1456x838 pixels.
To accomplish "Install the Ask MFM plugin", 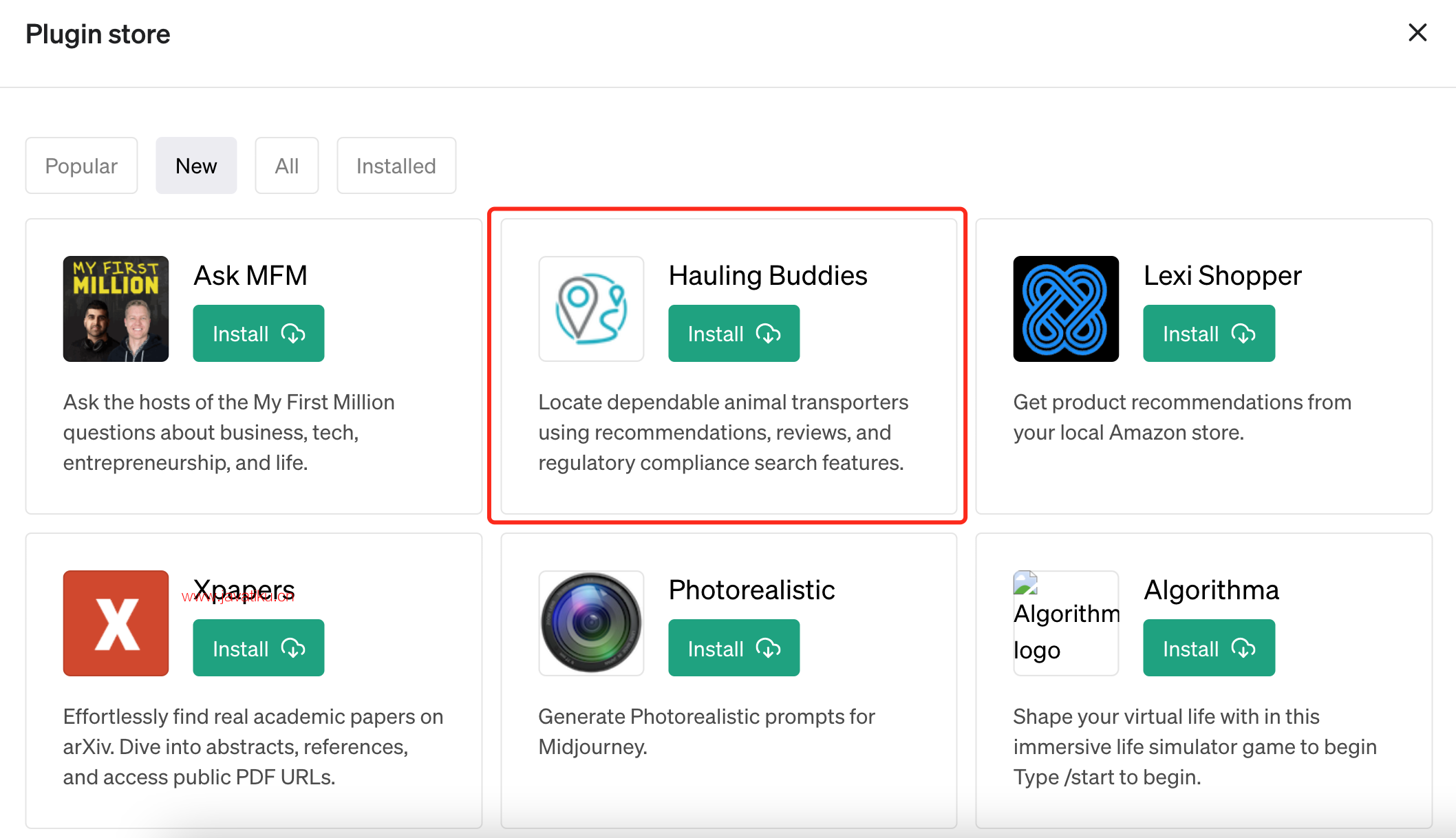I will coord(259,334).
